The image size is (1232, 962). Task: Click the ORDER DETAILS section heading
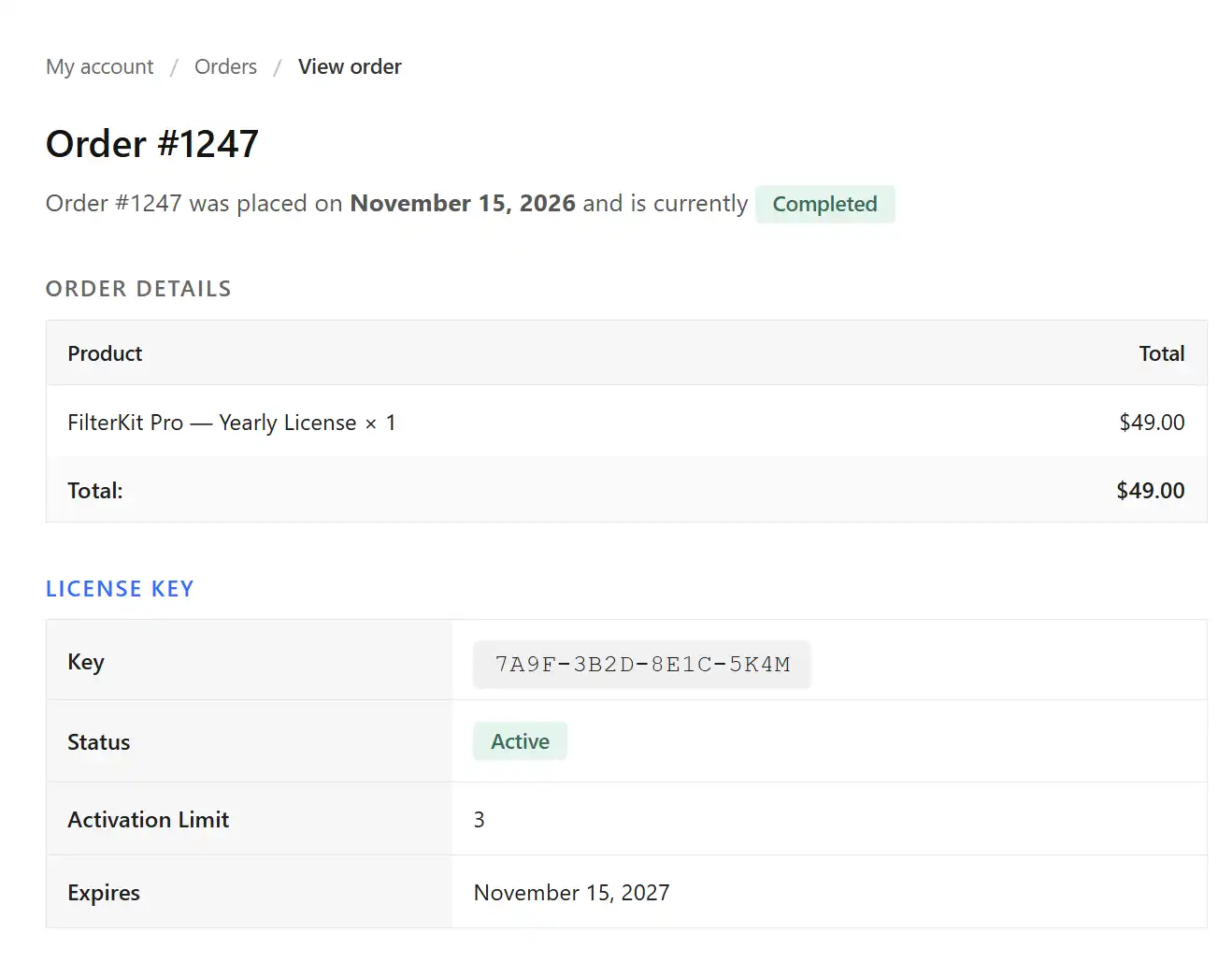tap(137, 289)
